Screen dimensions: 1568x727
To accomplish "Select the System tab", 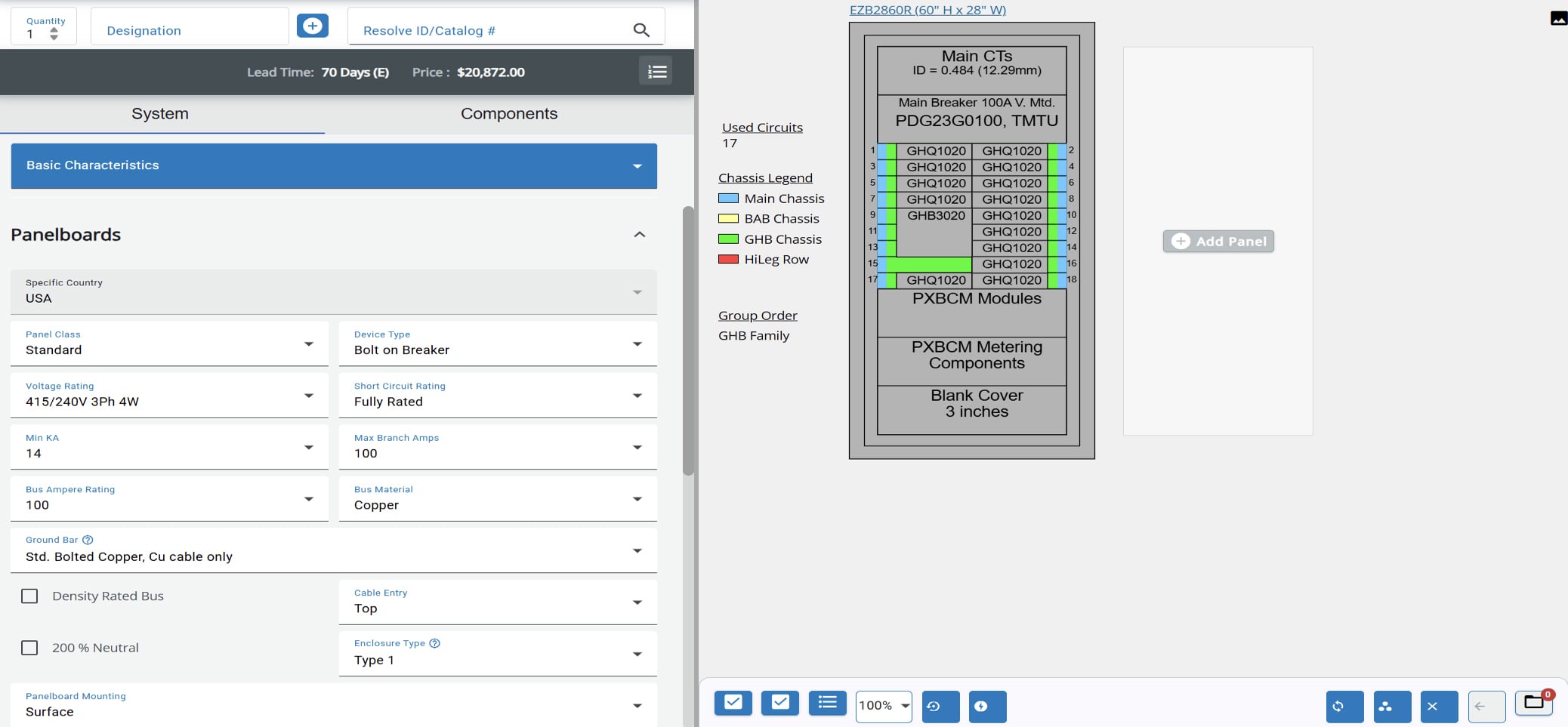I will point(160,114).
